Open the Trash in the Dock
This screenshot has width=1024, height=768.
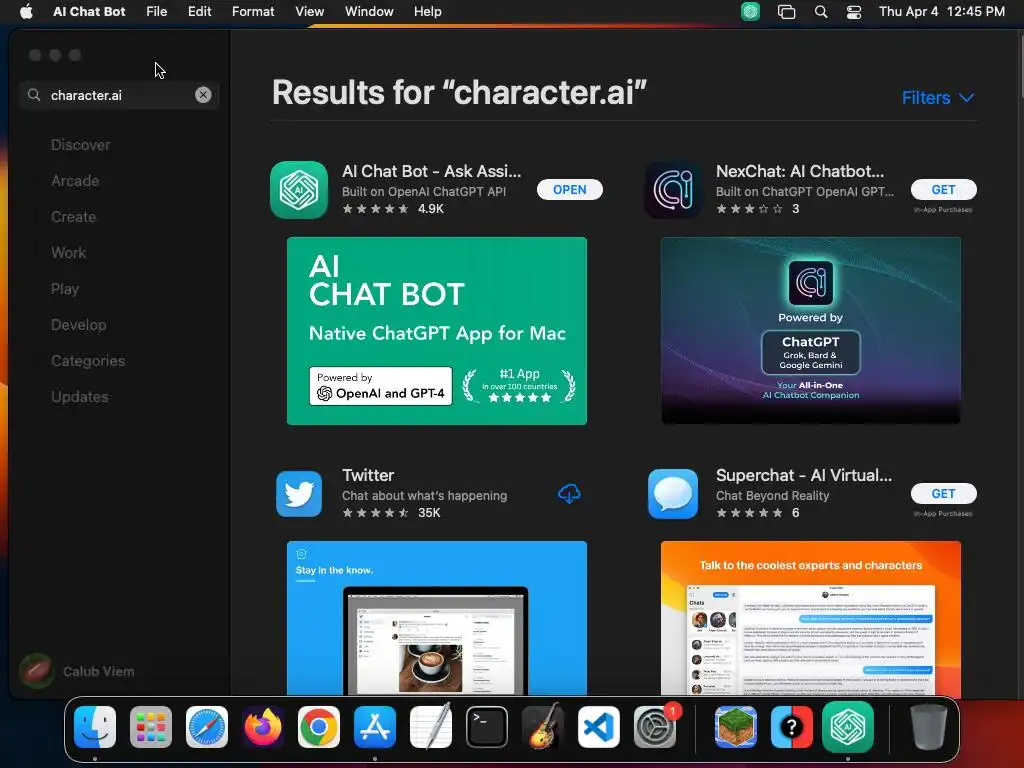point(929,727)
